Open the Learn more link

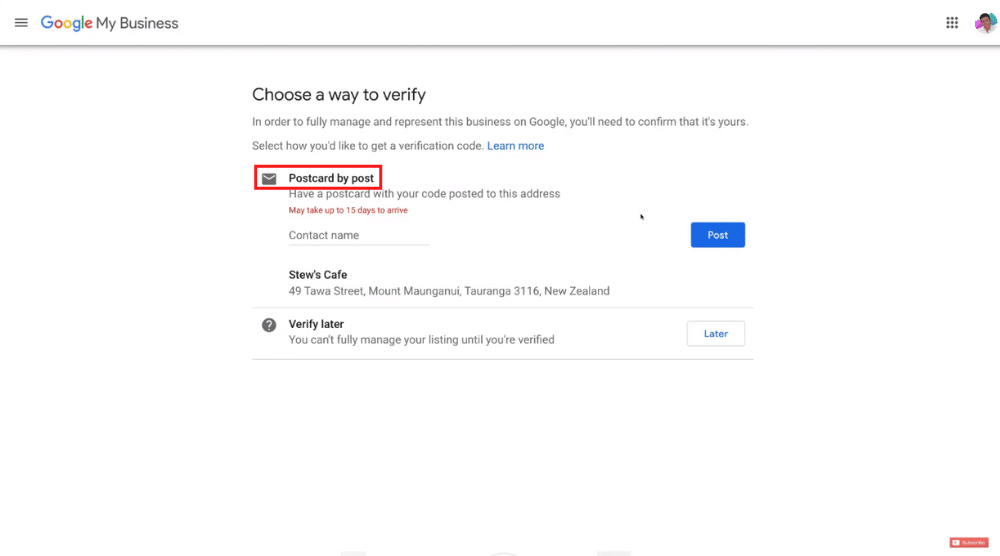point(515,146)
